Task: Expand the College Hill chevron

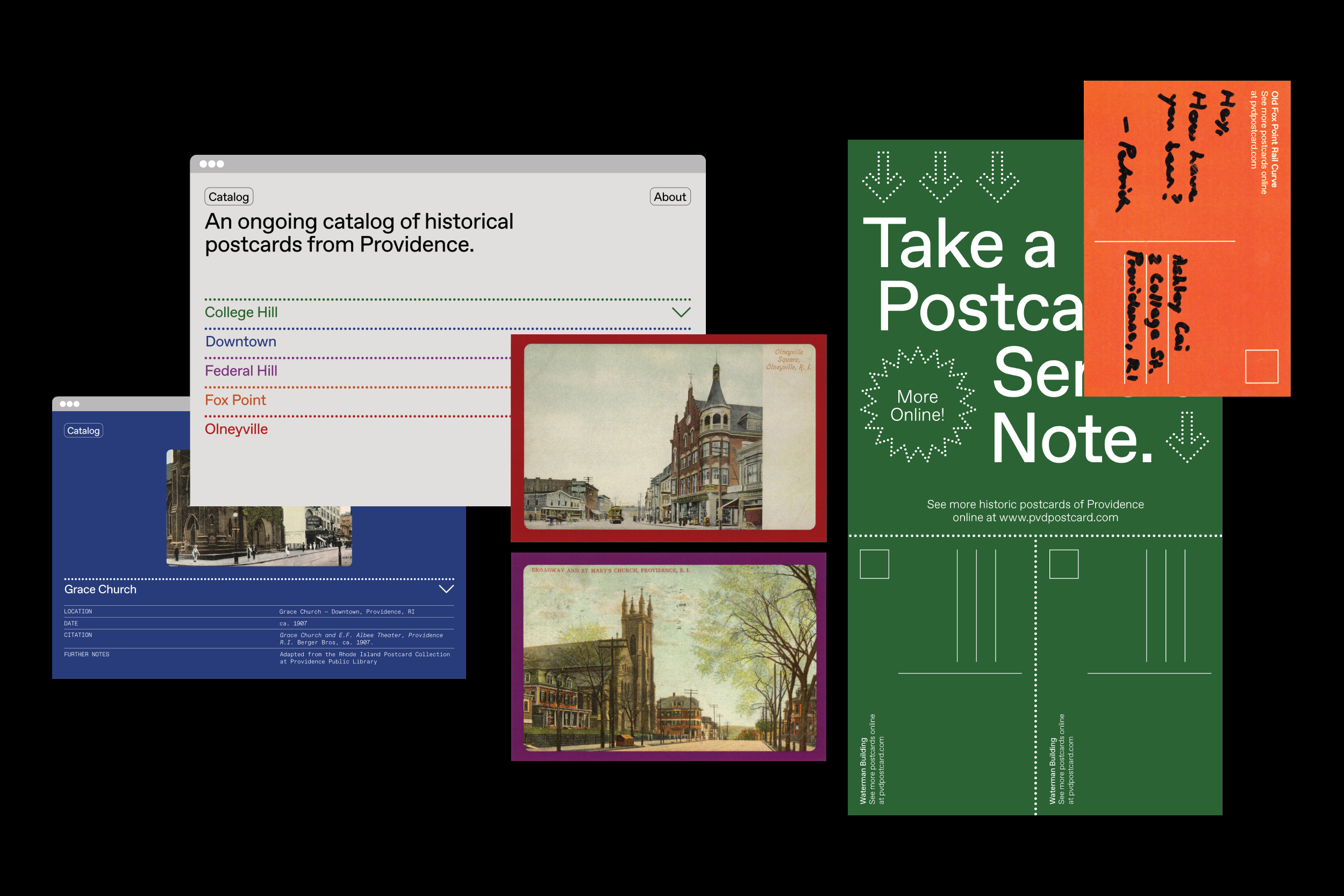Action: coord(681,312)
